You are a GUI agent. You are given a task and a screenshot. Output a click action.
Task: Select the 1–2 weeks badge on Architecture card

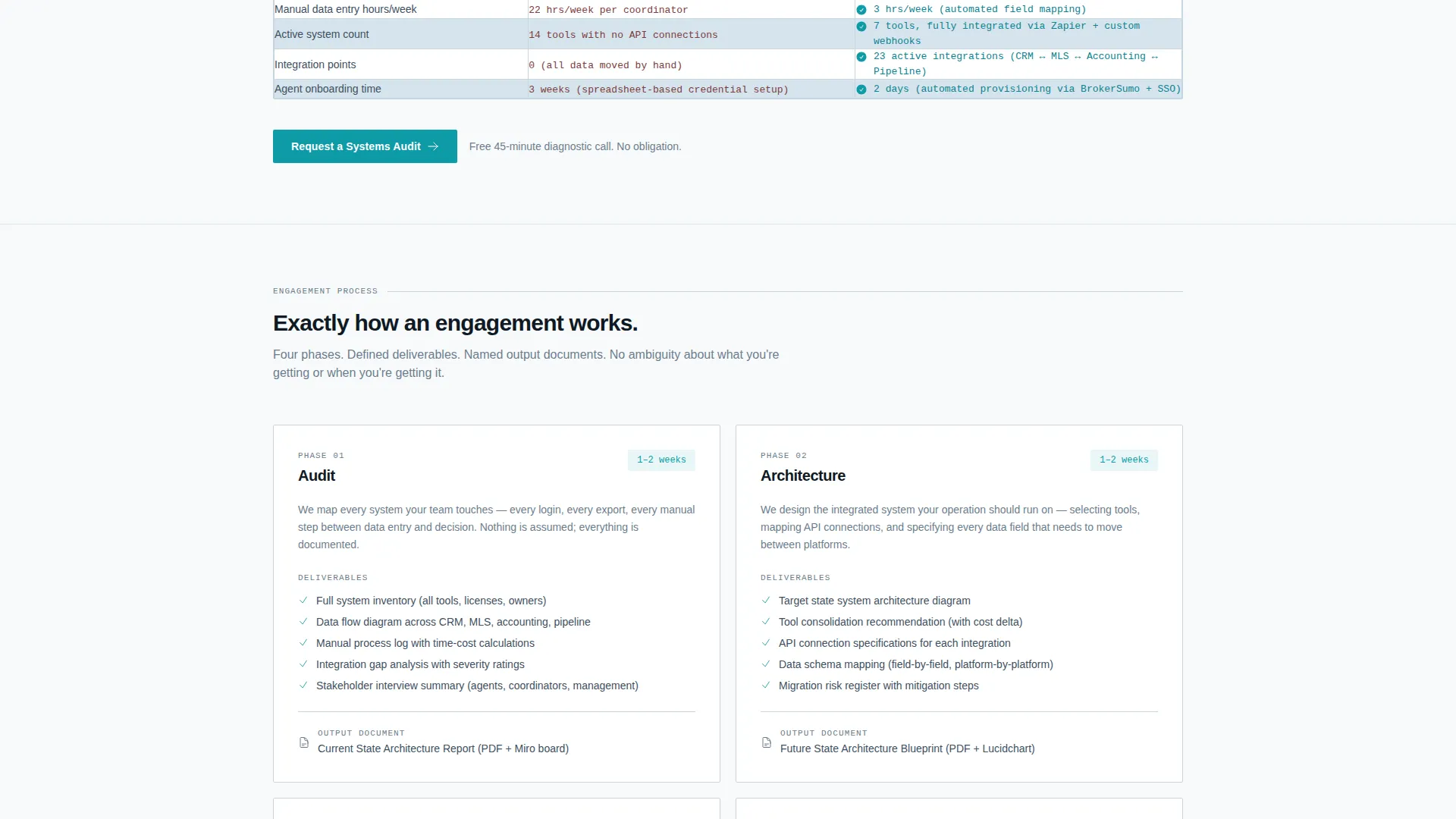(1124, 460)
